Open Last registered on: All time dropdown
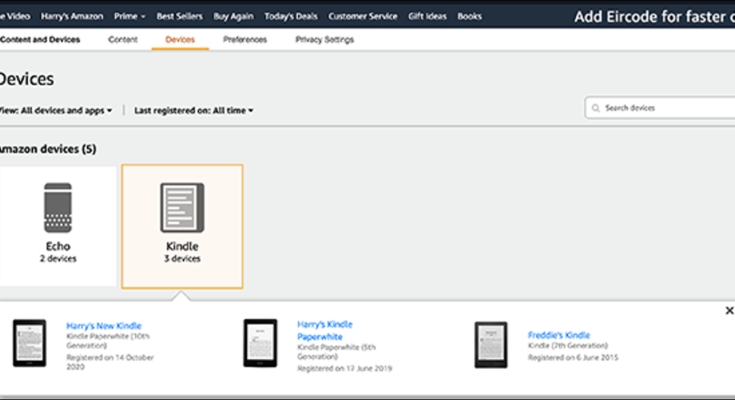The width and height of the screenshot is (735, 400). pos(194,110)
